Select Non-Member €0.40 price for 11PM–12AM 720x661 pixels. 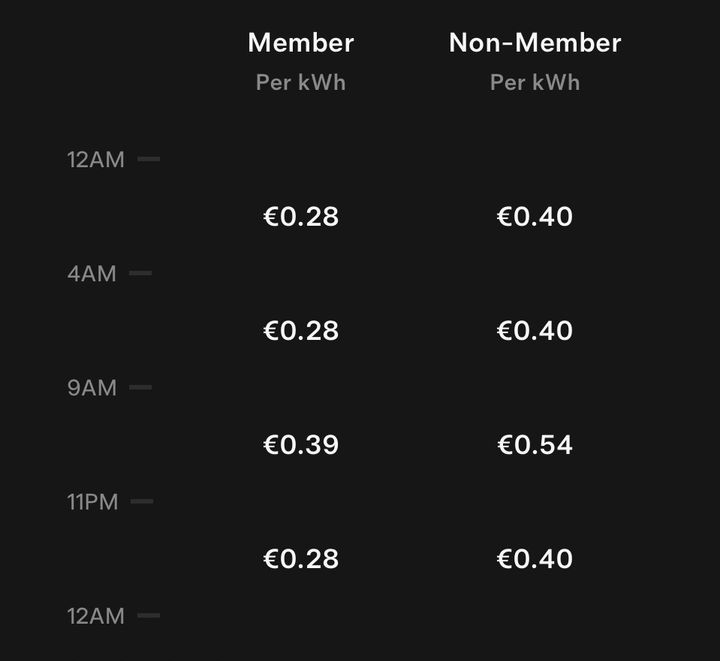pyautogui.click(x=535, y=559)
